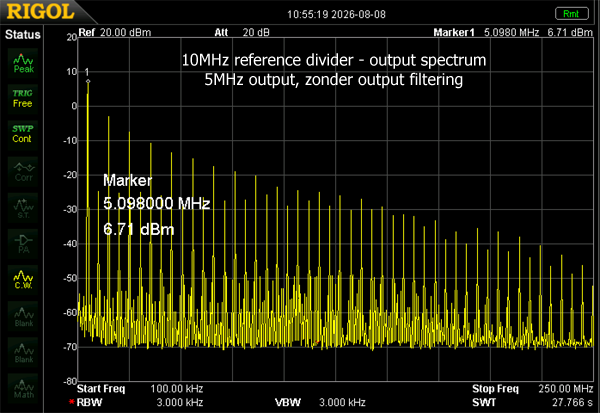The width and height of the screenshot is (600, 413).
Task: Click the Marker1 5.0980 MHz readout
Action: [x=486, y=33]
